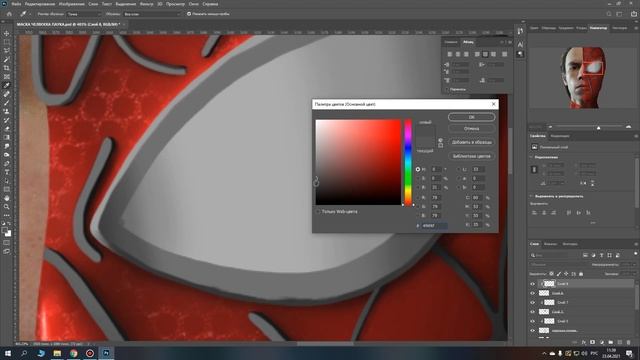Select the Hand tool
640x360 pixels.
[x=7, y=198]
